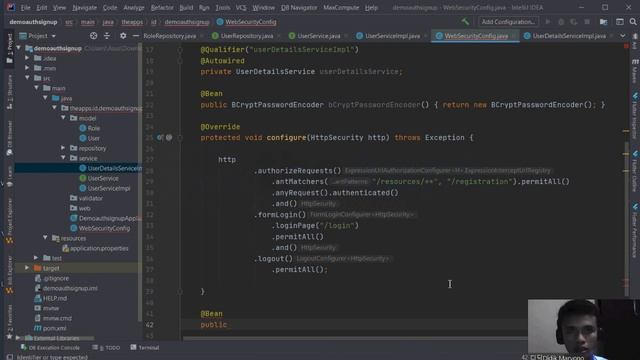Click the WebSecurityConfig breadcrumb

coord(247,22)
